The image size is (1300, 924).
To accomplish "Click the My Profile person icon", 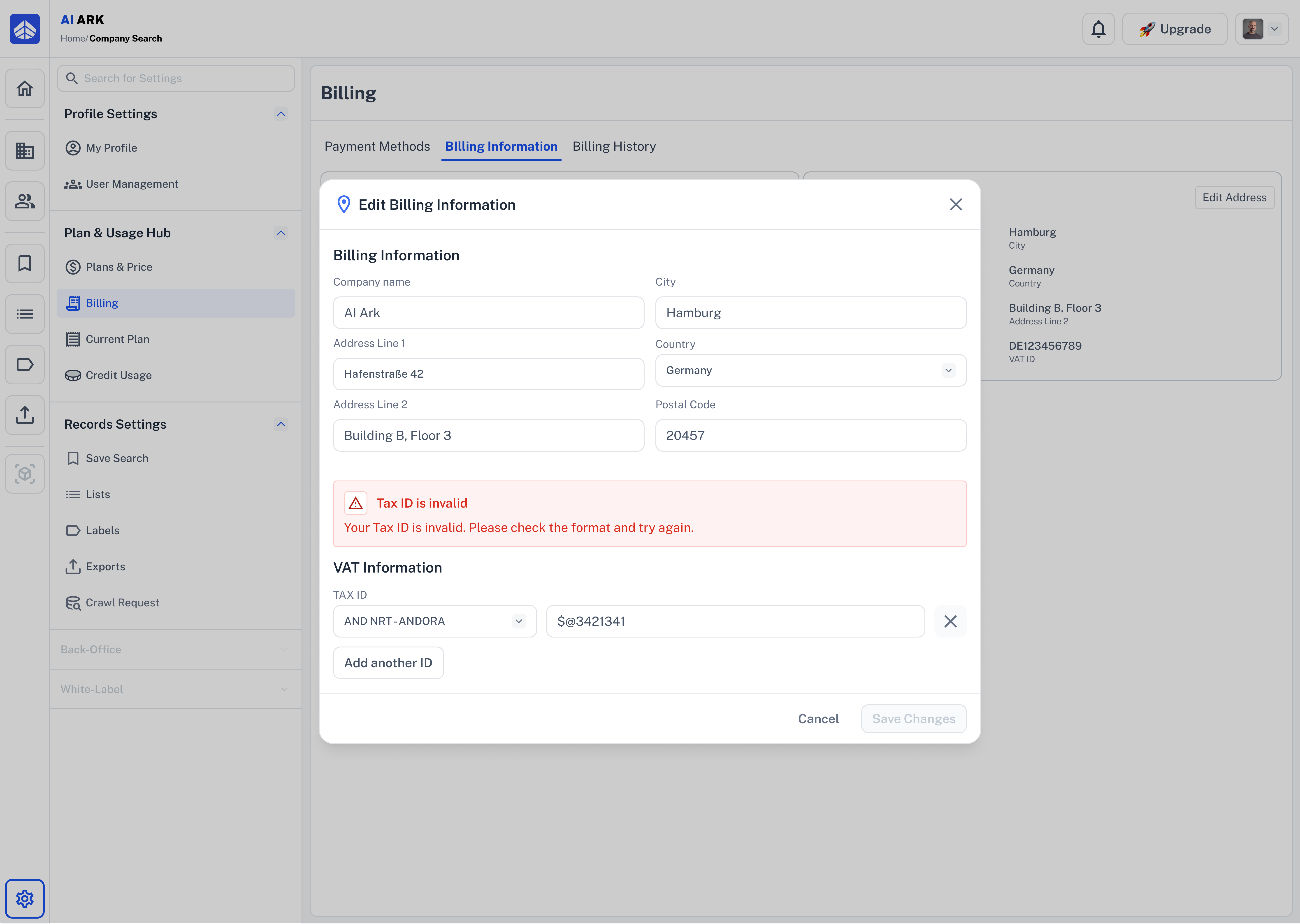I will click(x=73, y=148).
